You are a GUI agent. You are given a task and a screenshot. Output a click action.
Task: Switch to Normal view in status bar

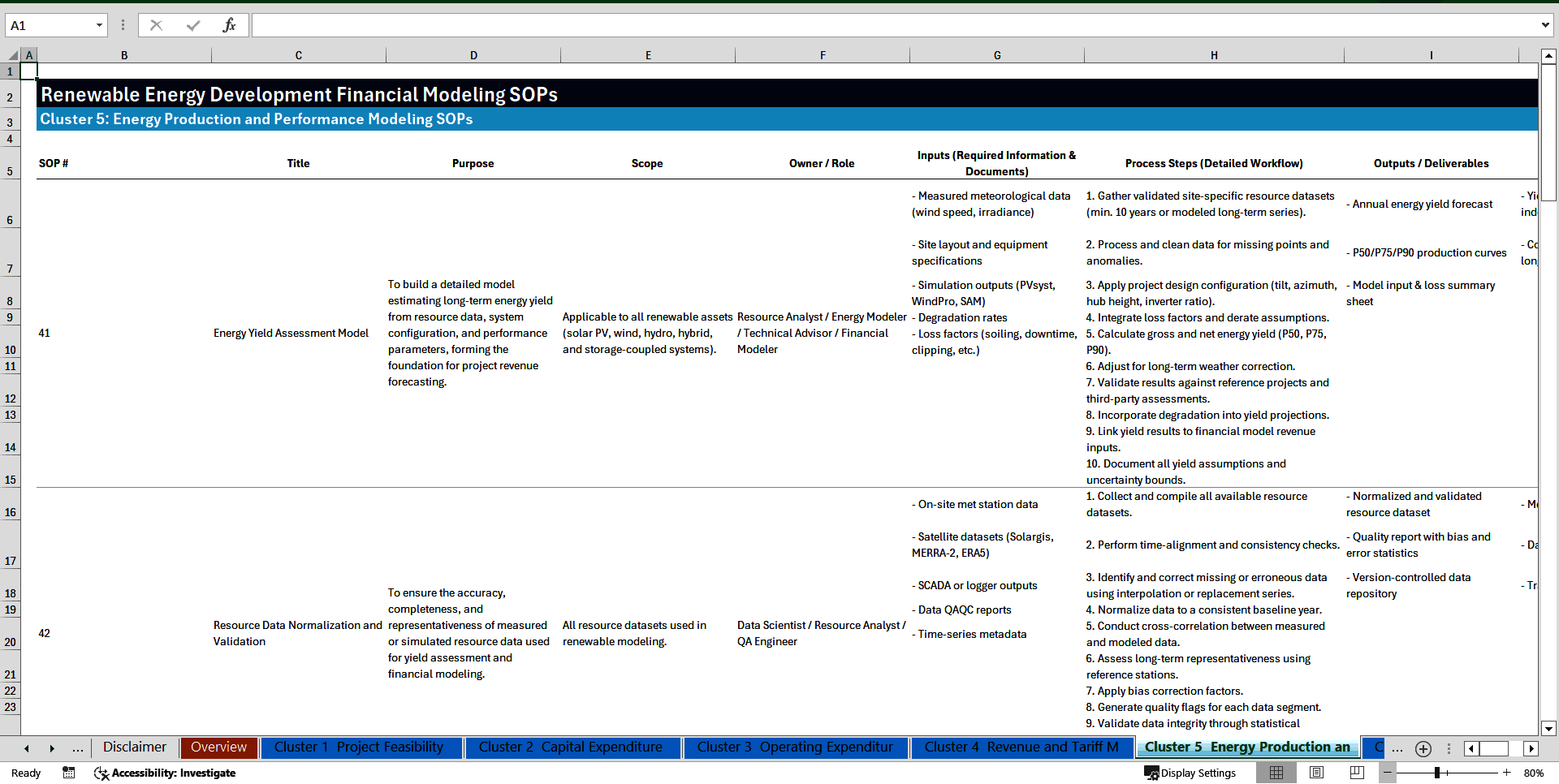(x=1276, y=773)
